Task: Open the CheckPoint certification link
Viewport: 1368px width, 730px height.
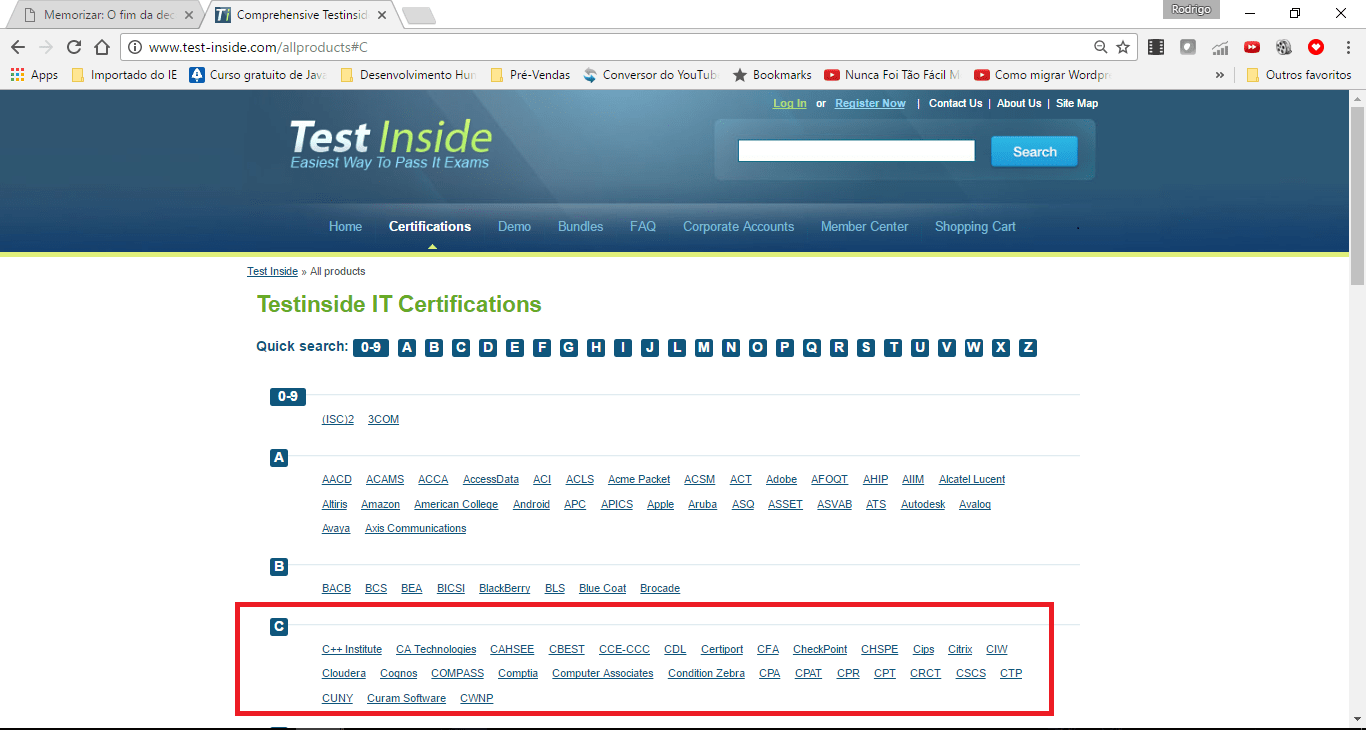Action: tap(820, 649)
